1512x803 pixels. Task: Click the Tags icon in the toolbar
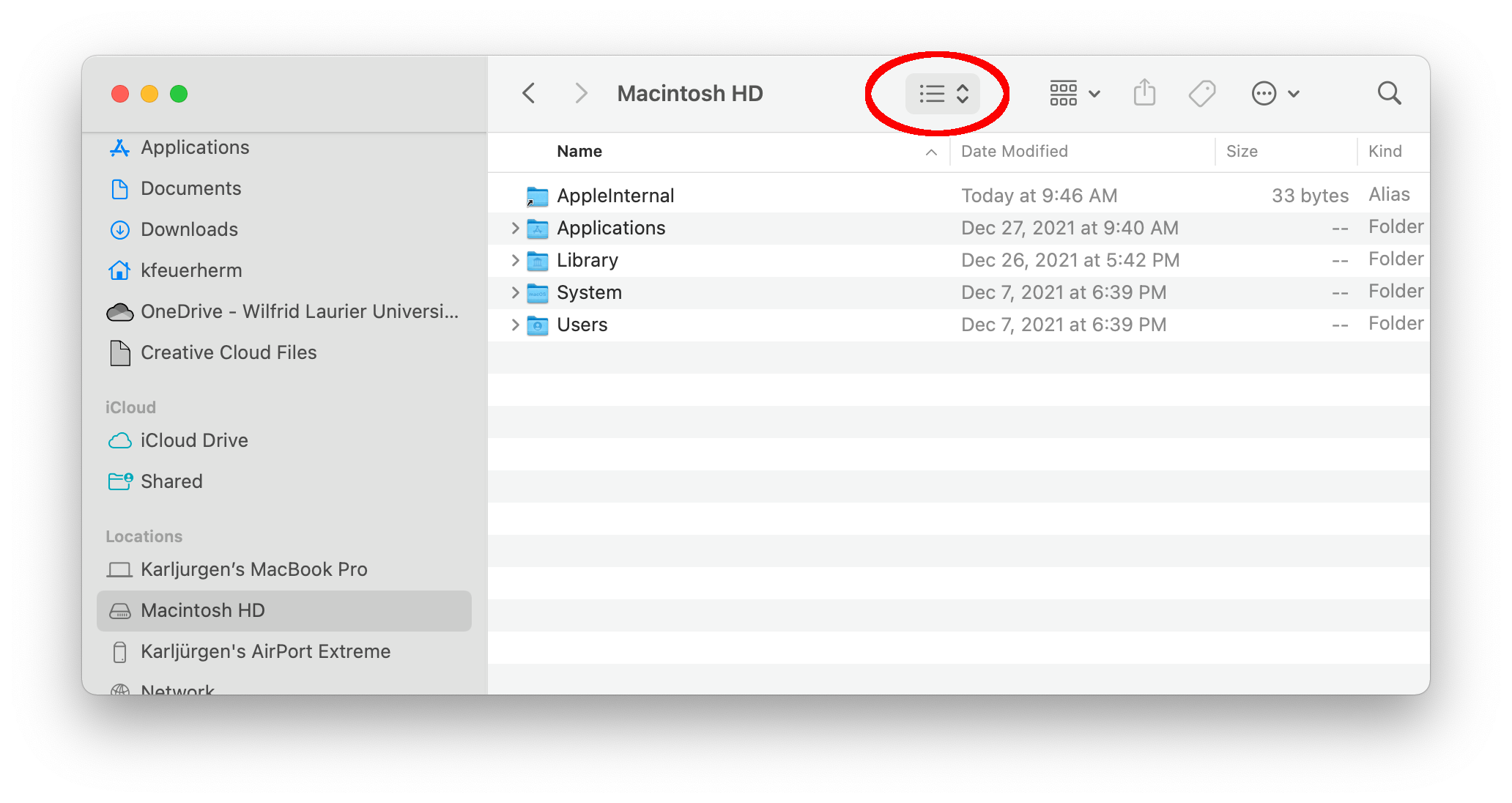[x=1201, y=93]
